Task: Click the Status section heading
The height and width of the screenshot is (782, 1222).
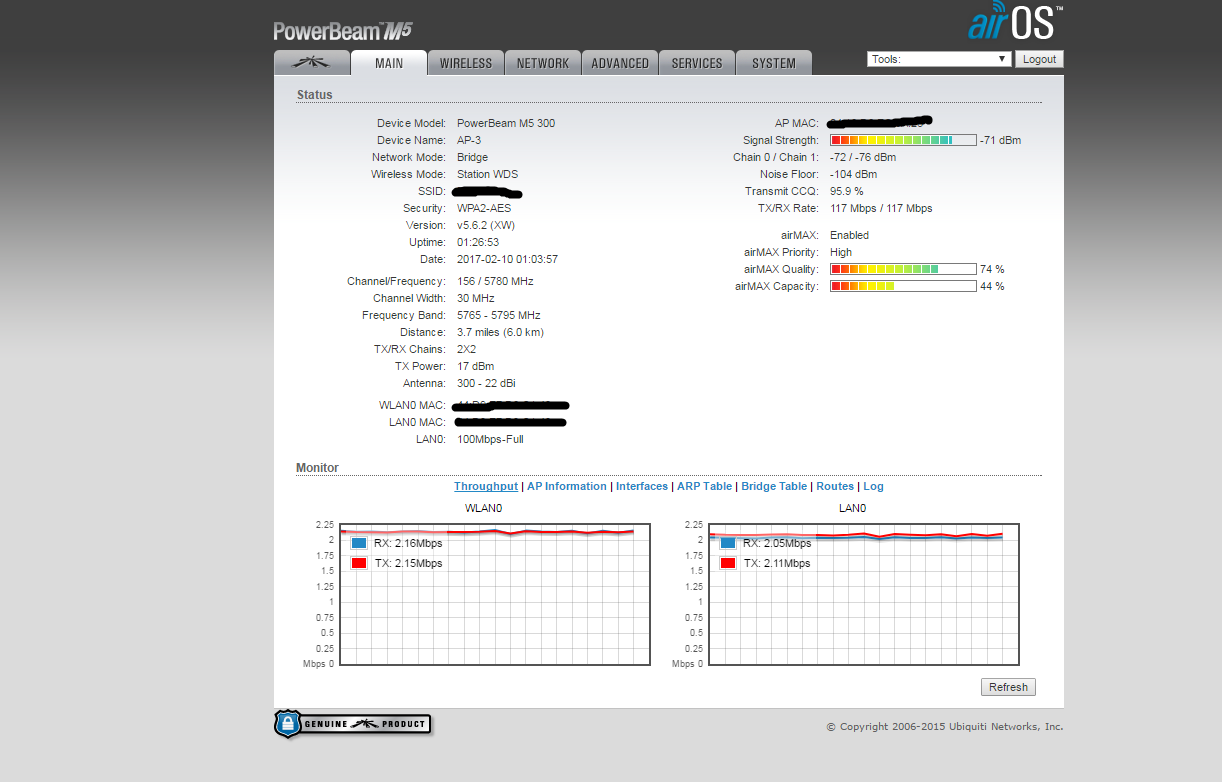Action: pyautogui.click(x=315, y=95)
